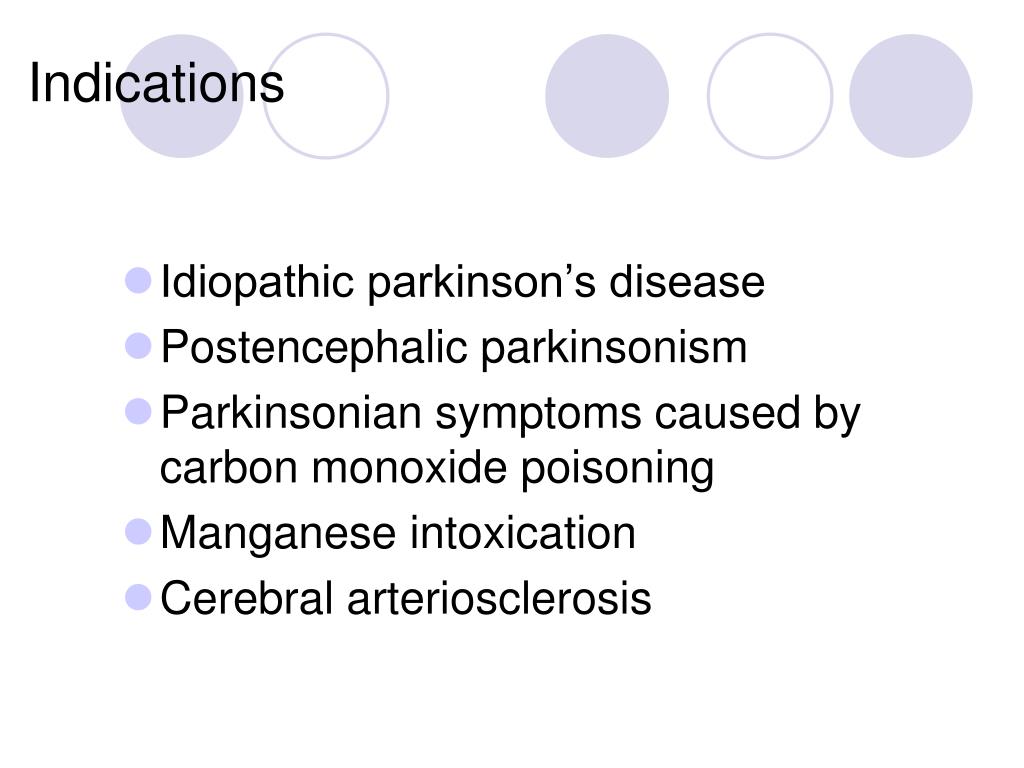Screen dimensions: 1024x768
Task: Click the bullet dot before "Parkinsonian symptoms"
Action: click(x=139, y=411)
